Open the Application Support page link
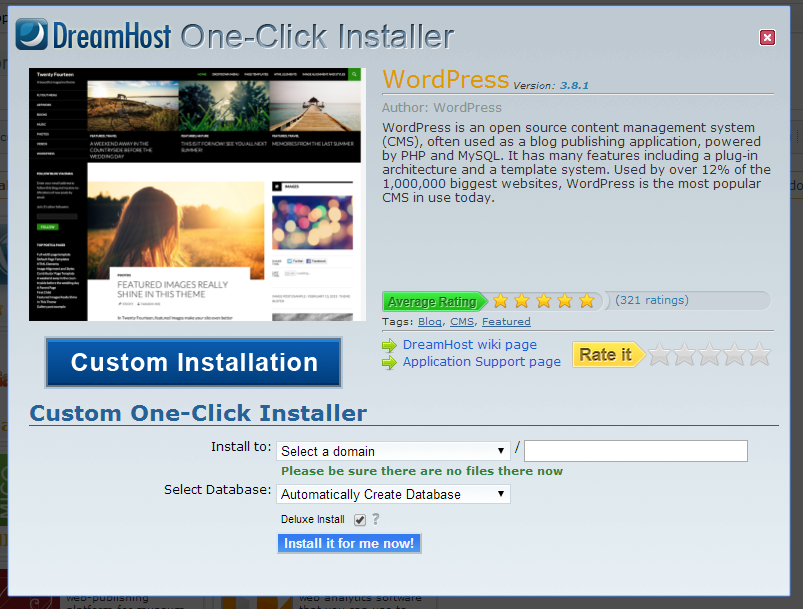The height and width of the screenshot is (609, 803). (x=481, y=362)
